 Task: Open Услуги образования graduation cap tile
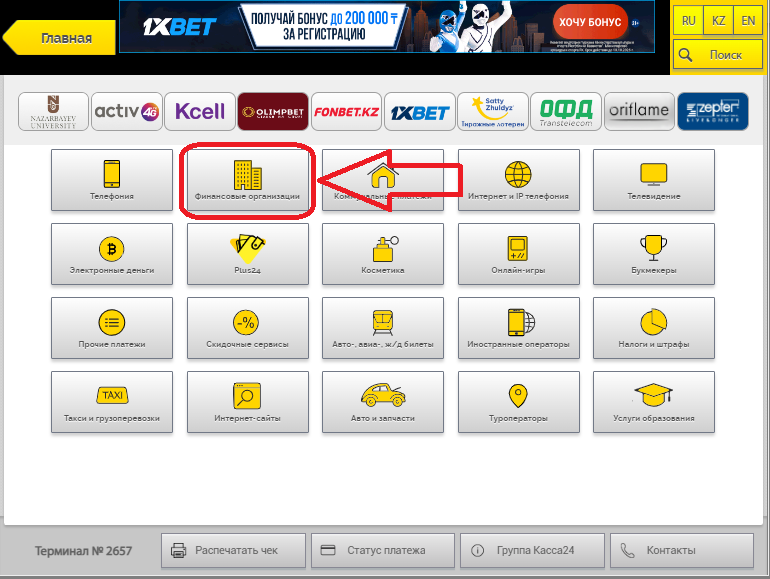click(x=654, y=402)
